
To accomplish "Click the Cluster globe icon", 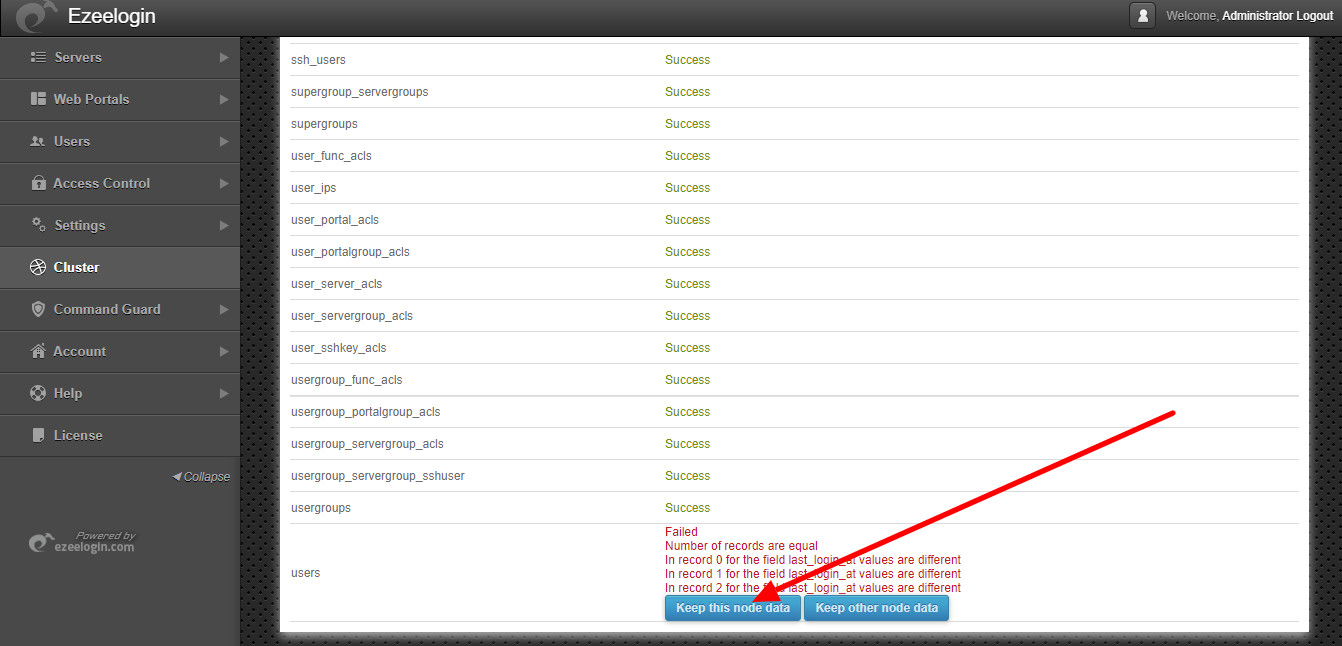I will pyautogui.click(x=39, y=267).
